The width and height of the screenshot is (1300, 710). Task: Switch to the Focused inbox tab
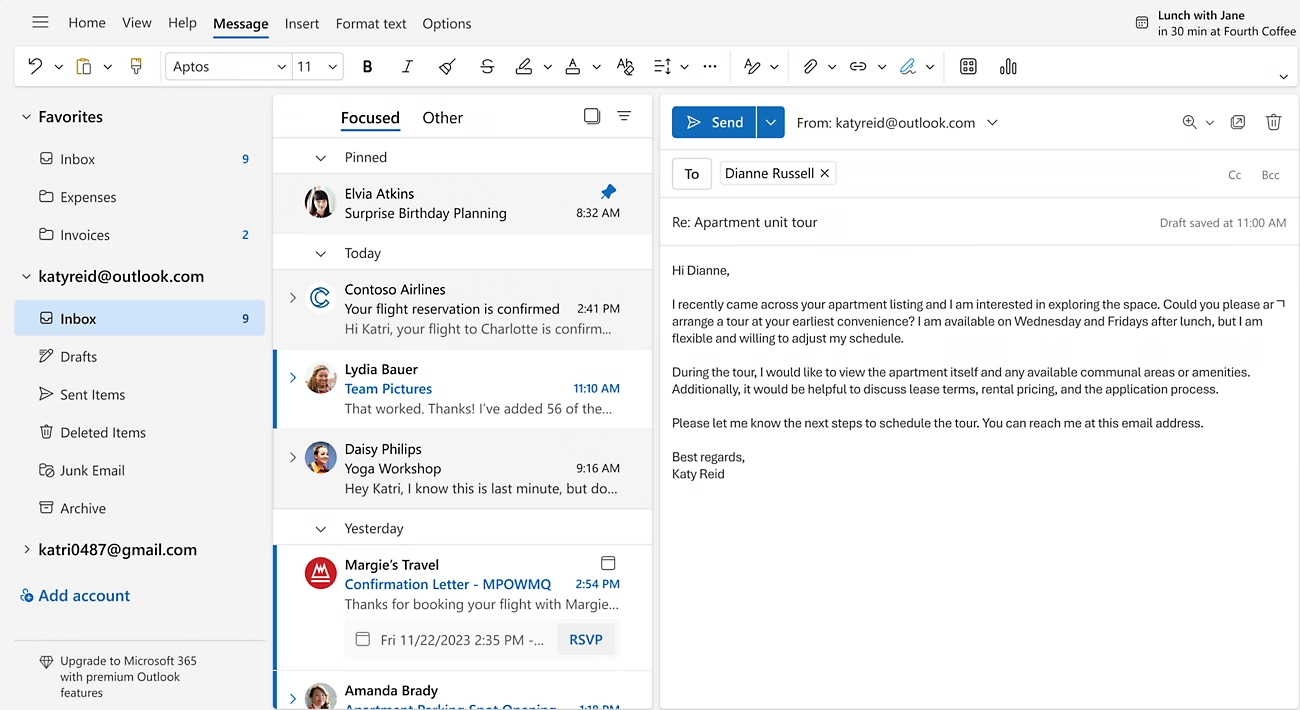[x=370, y=117]
